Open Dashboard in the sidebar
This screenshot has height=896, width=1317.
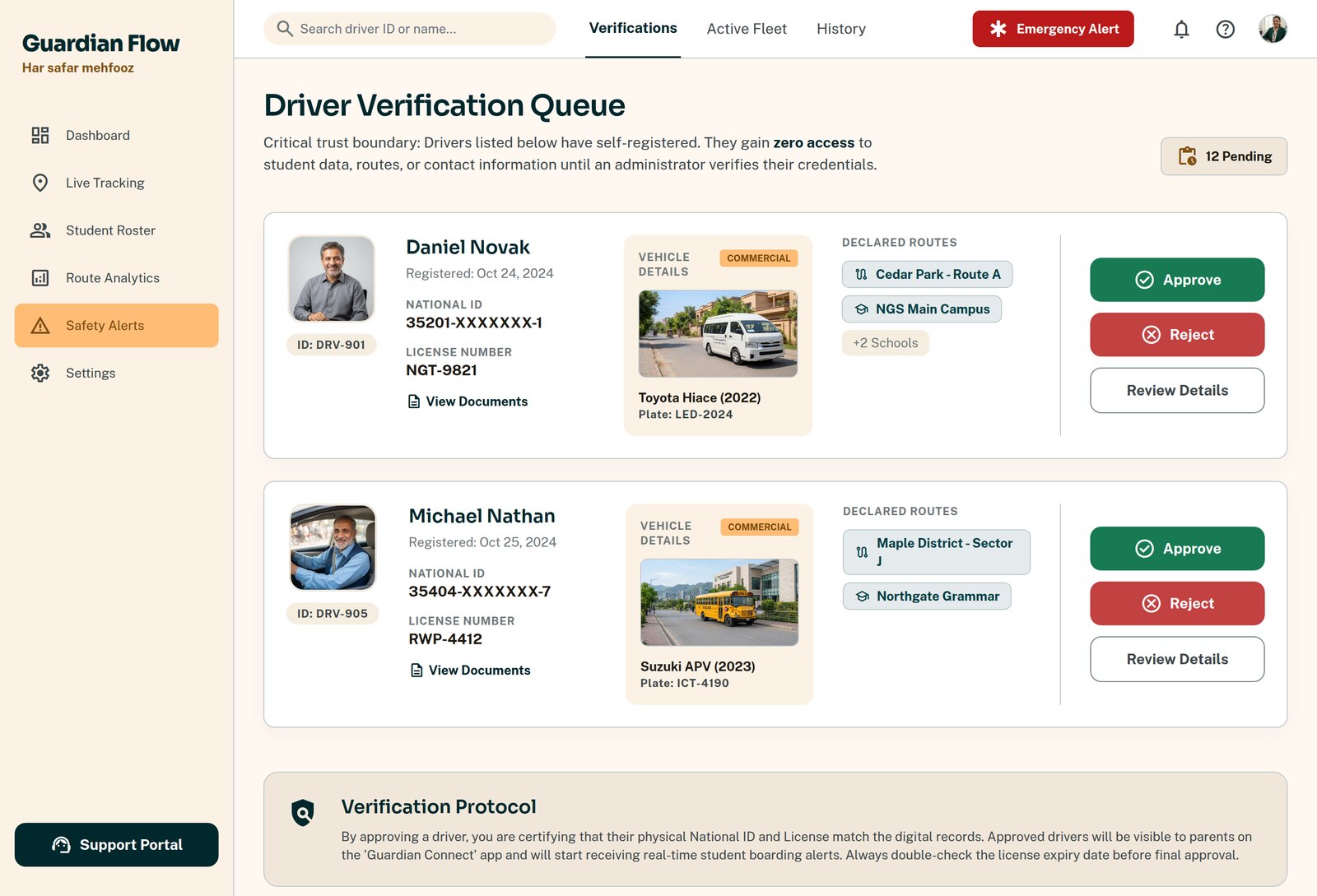click(x=116, y=135)
